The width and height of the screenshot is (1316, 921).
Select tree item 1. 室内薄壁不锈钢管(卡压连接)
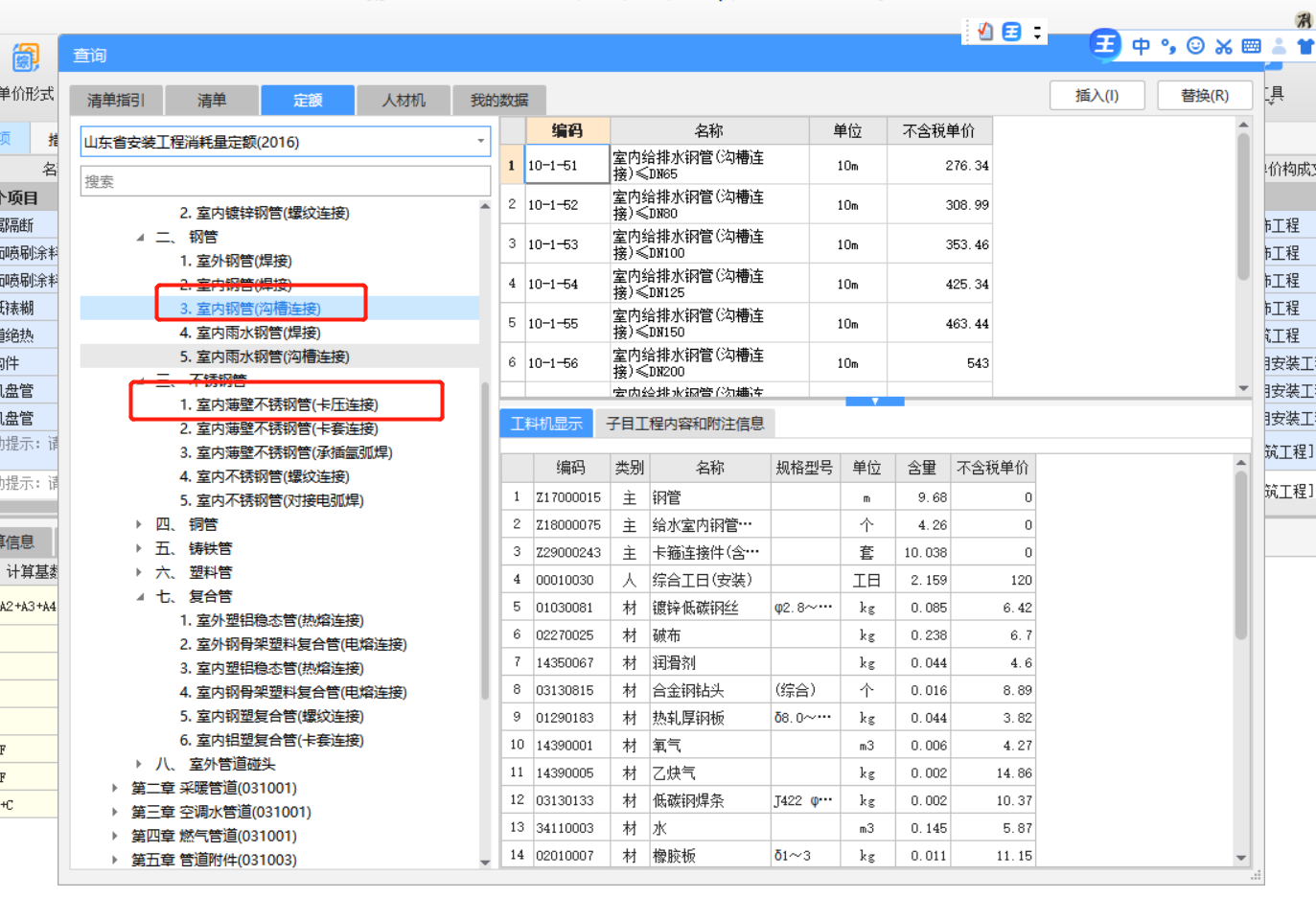tap(279, 404)
